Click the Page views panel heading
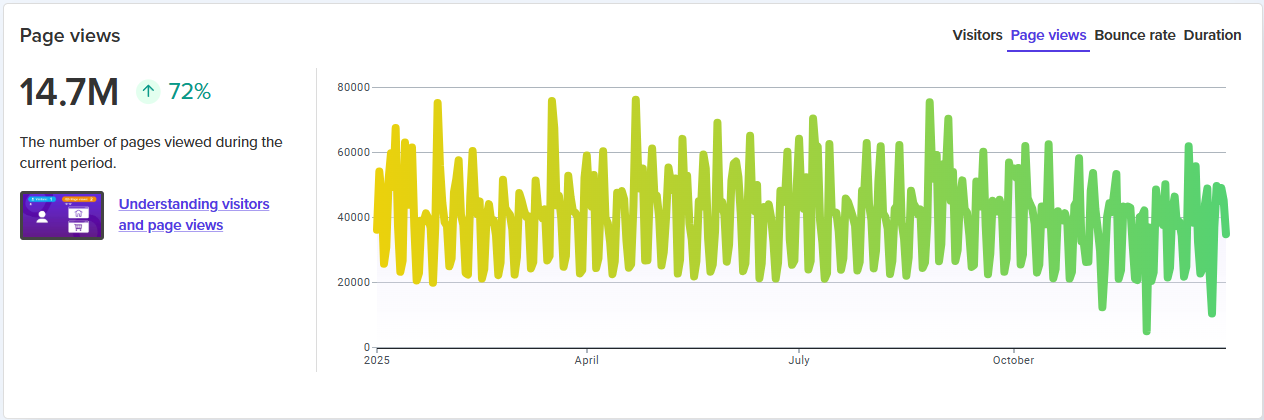Viewport: 1264px width, 420px height. [70, 35]
